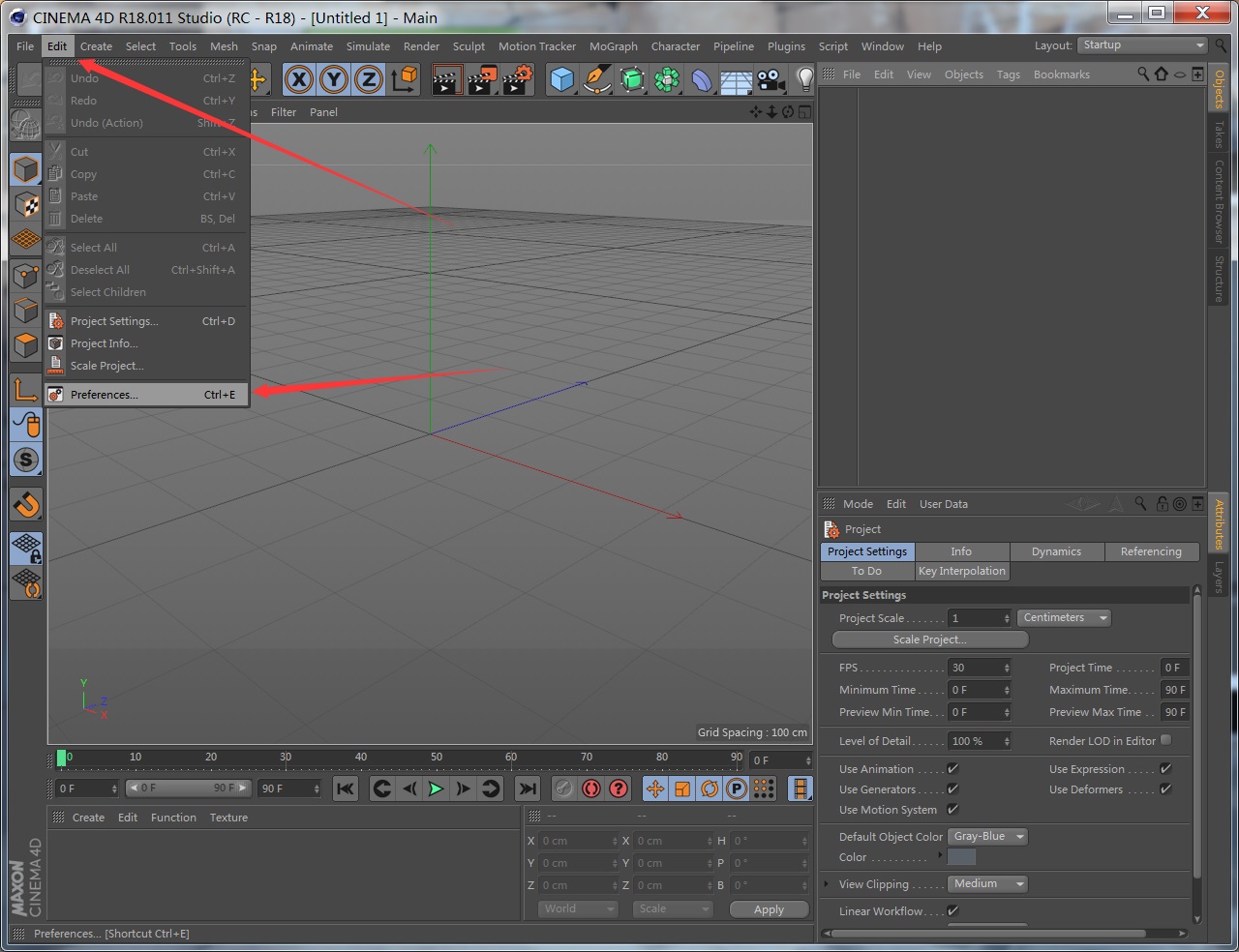Select Texture mode checkerboard cube icon

click(26, 204)
